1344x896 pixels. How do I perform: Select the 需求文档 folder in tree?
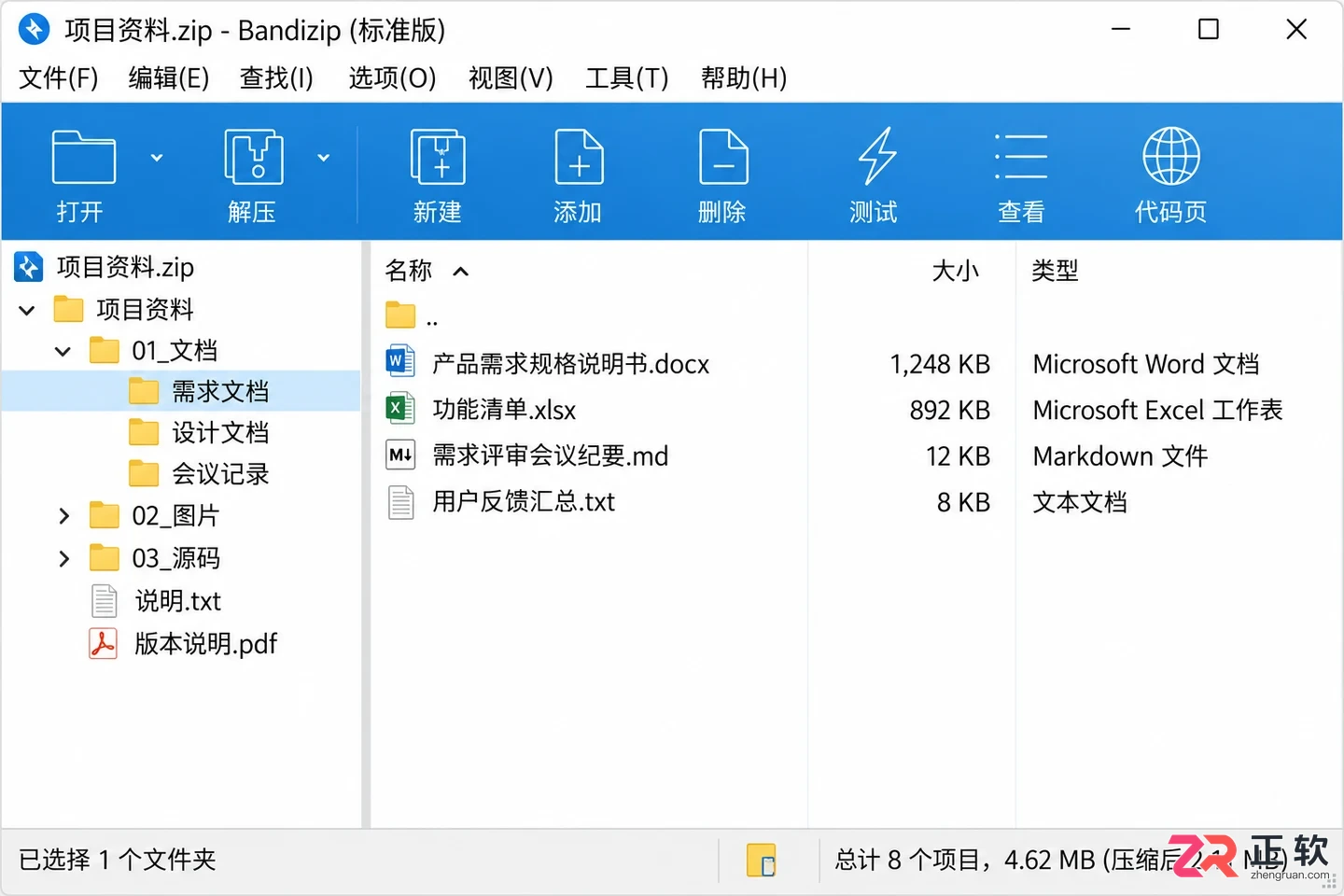click(220, 391)
